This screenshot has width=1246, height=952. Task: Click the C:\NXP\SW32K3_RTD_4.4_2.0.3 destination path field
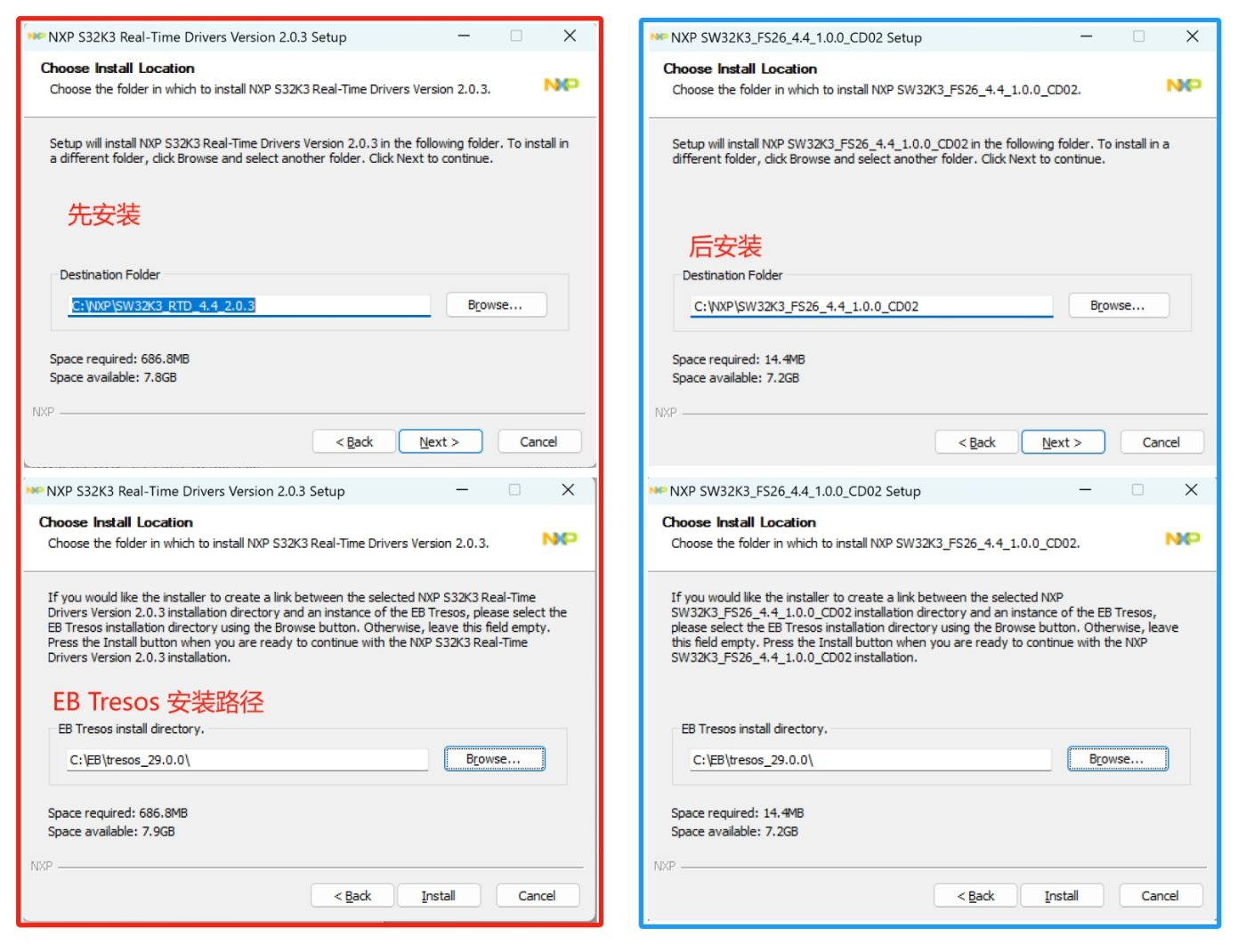click(x=249, y=306)
